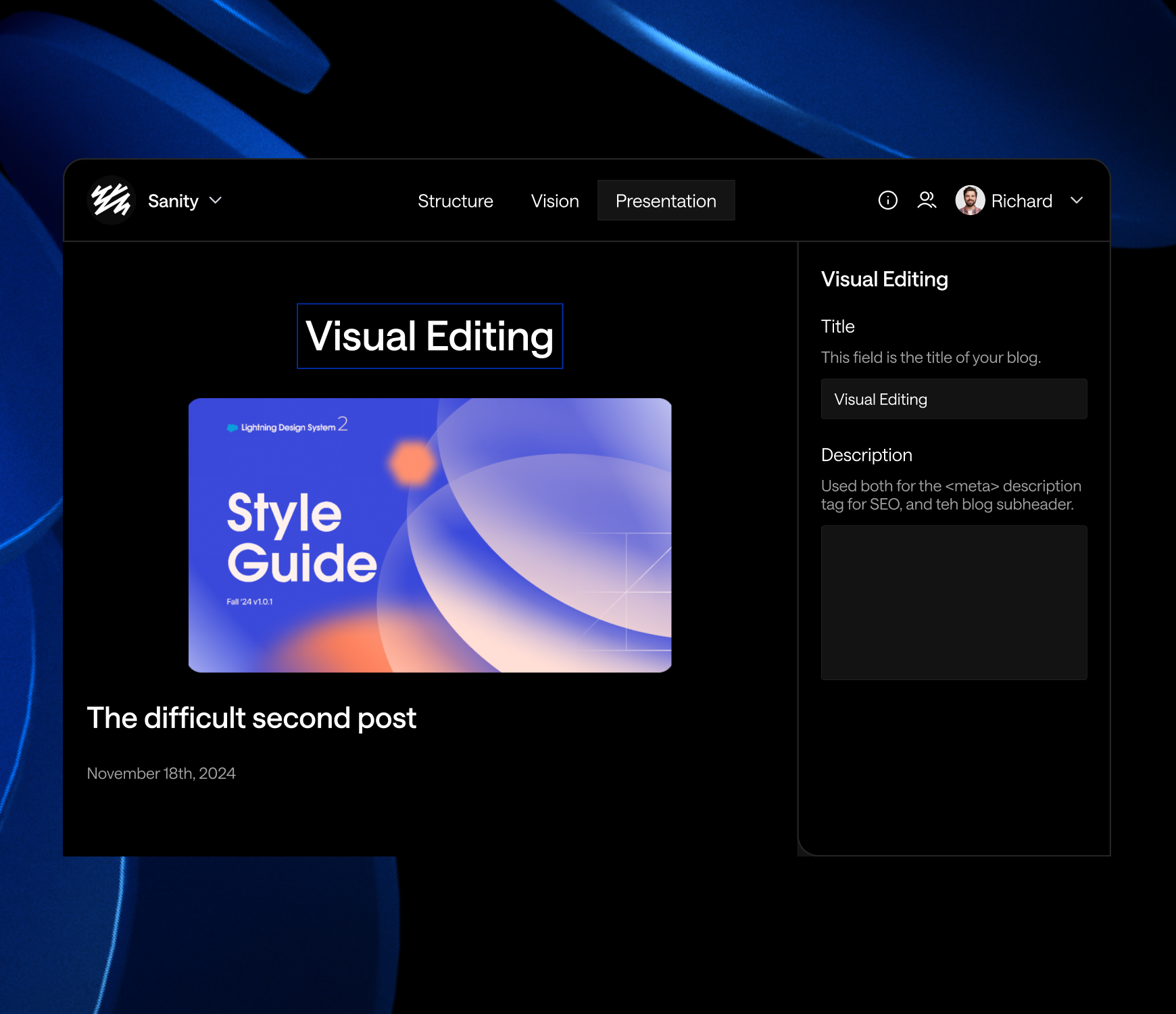1176x1014 pixels.
Task: Select the highlighted Visual Editing title overlay
Action: [x=430, y=336]
